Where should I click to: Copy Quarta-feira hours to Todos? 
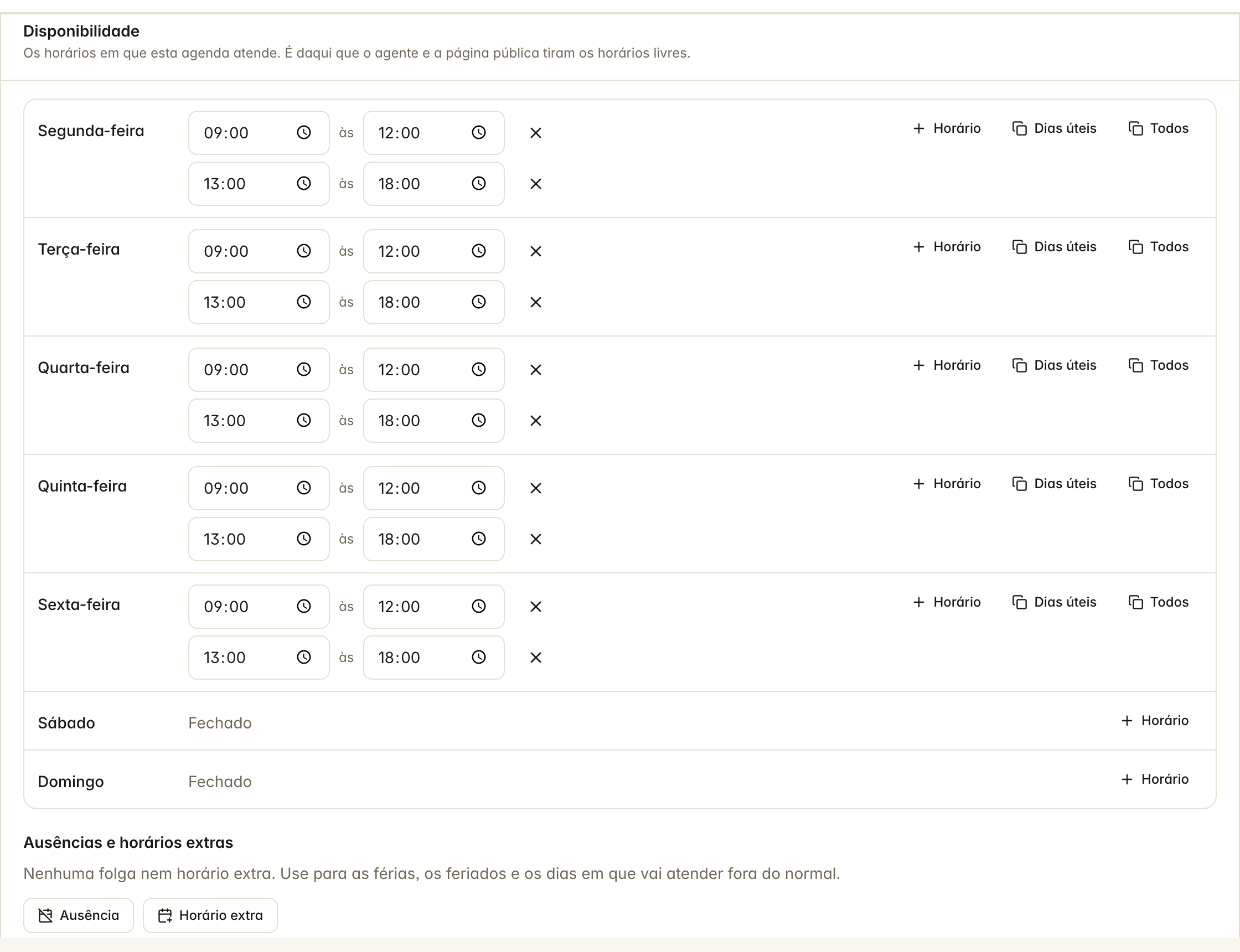pyautogui.click(x=1159, y=365)
